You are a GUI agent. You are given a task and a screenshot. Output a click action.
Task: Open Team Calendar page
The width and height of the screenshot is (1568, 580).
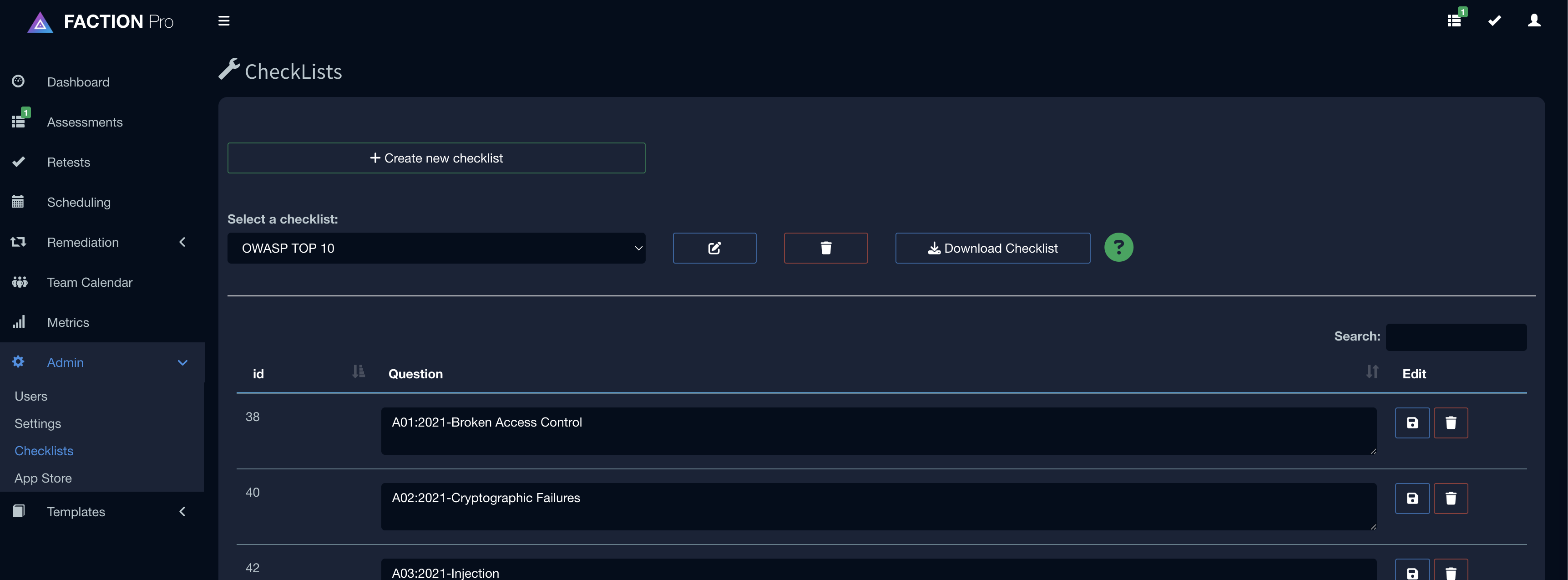pyautogui.click(x=90, y=282)
